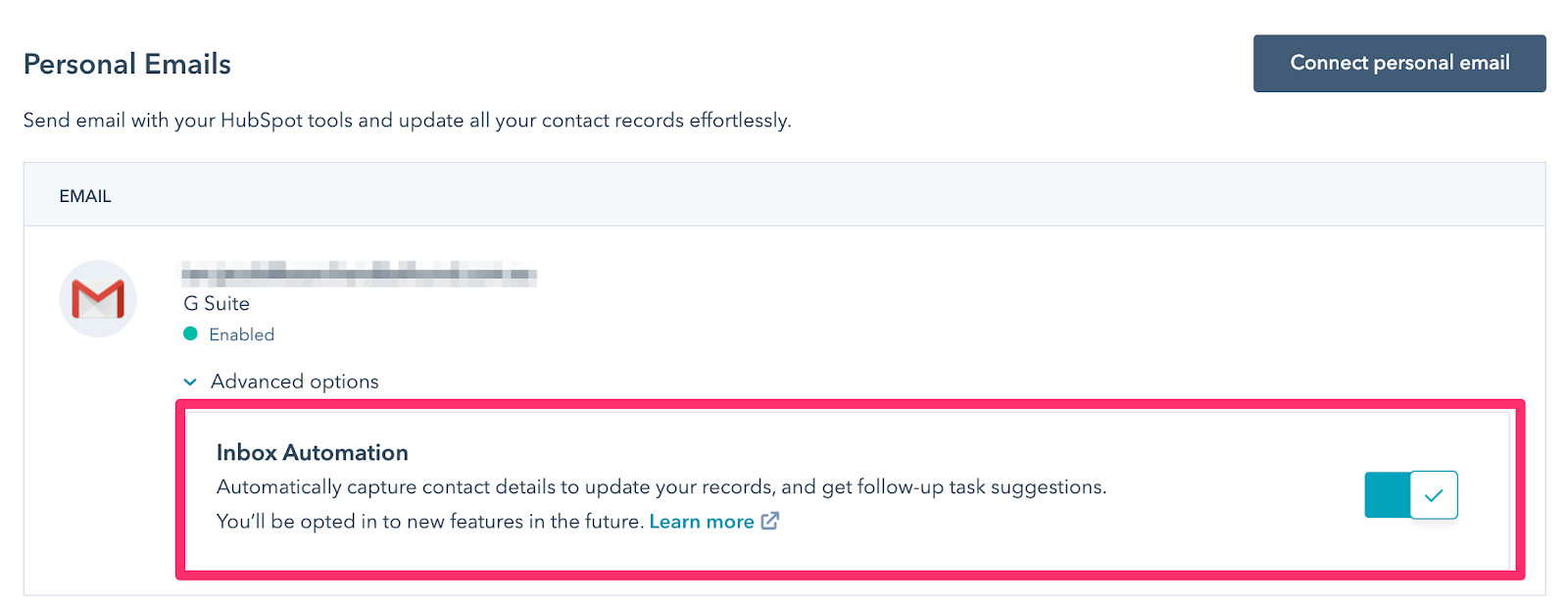Click the external link icon beside Learn more

(770, 521)
